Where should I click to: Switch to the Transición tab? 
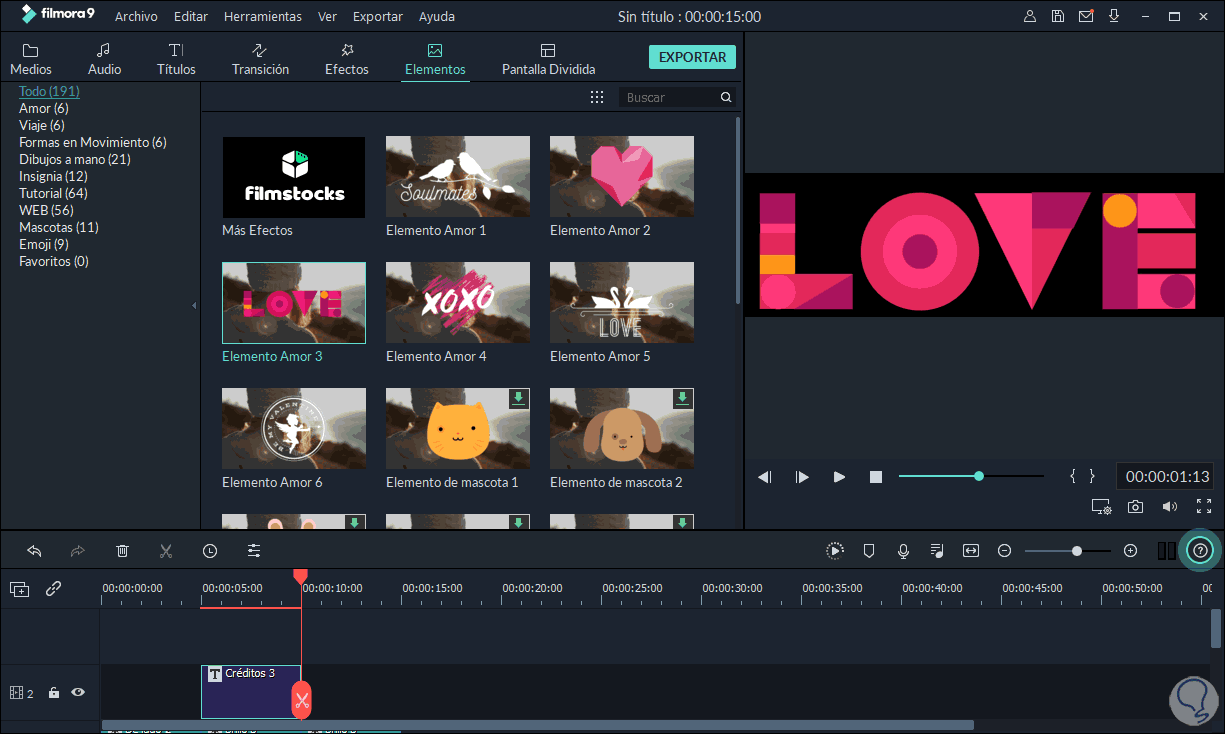pos(260,57)
